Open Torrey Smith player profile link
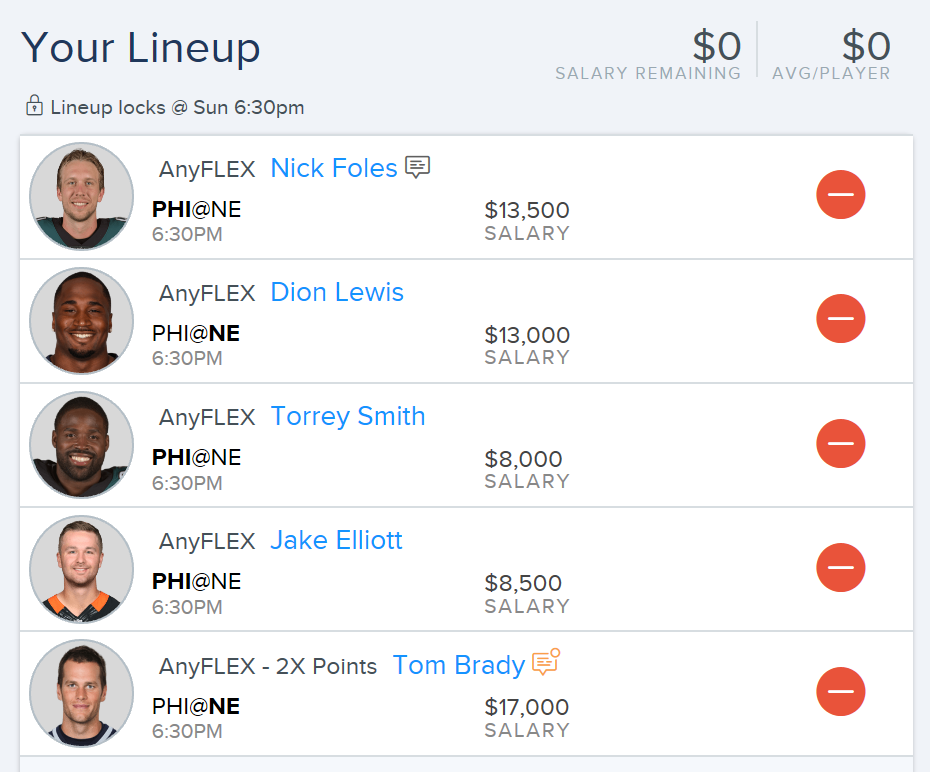 pos(348,416)
